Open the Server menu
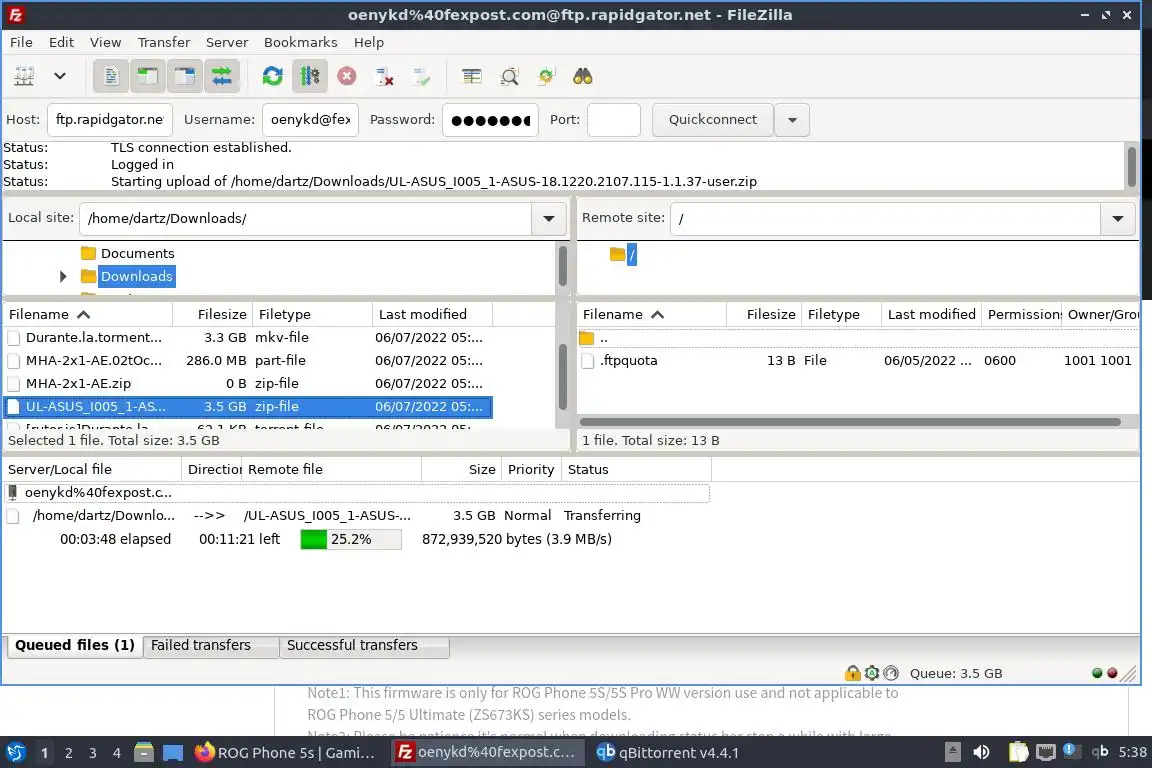The width and height of the screenshot is (1152, 768). click(x=226, y=42)
